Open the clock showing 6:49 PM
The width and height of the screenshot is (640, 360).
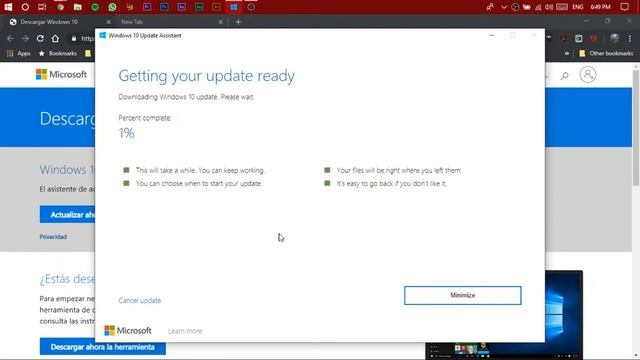(600, 7)
